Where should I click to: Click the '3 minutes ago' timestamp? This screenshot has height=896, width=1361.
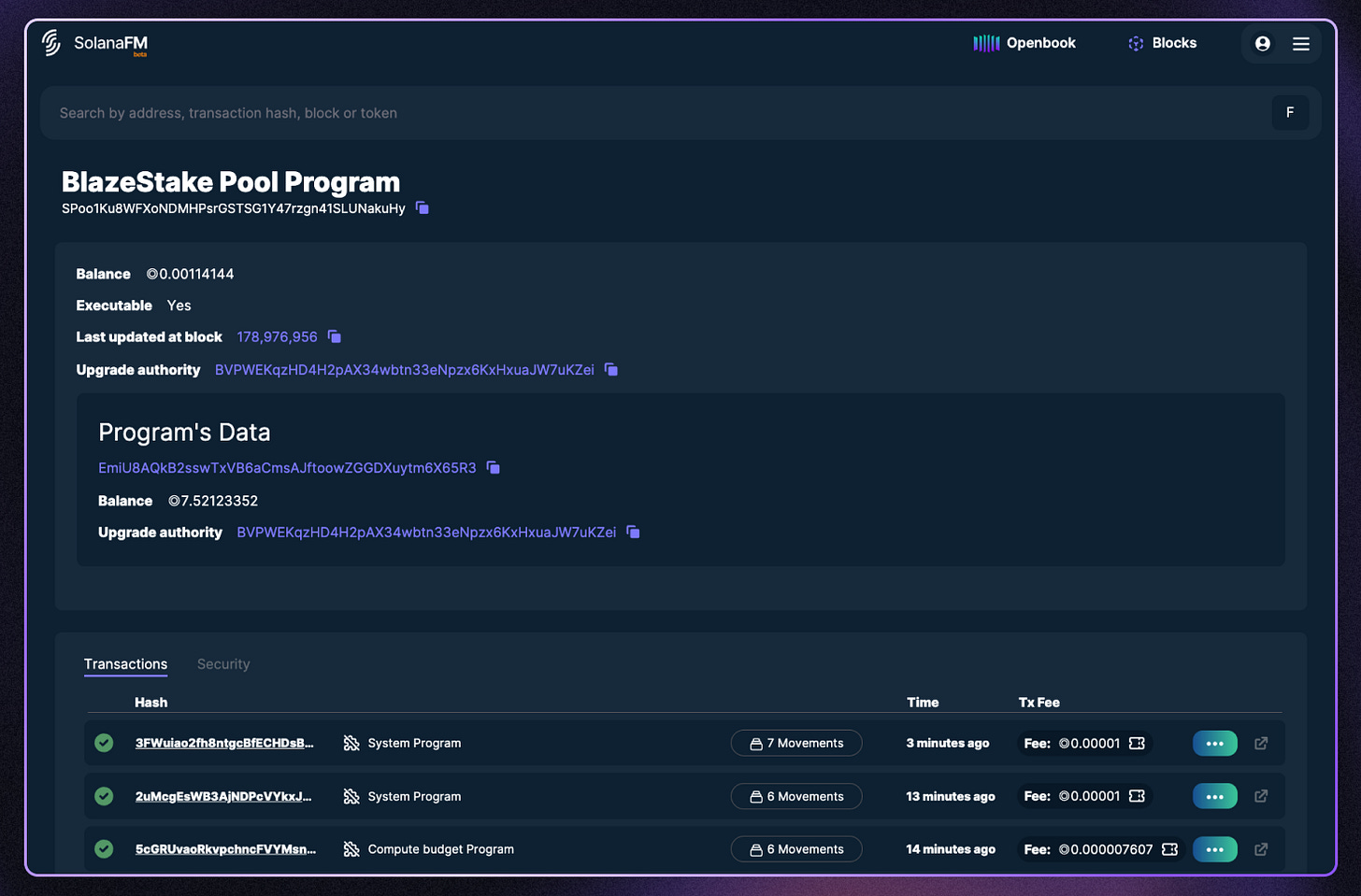948,743
